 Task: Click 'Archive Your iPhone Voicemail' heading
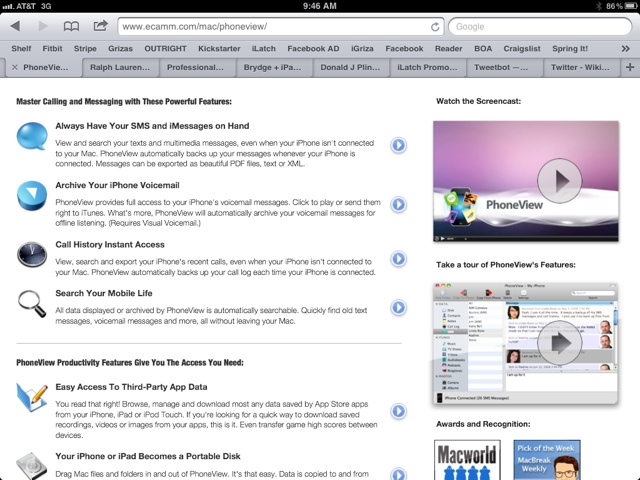click(x=118, y=185)
